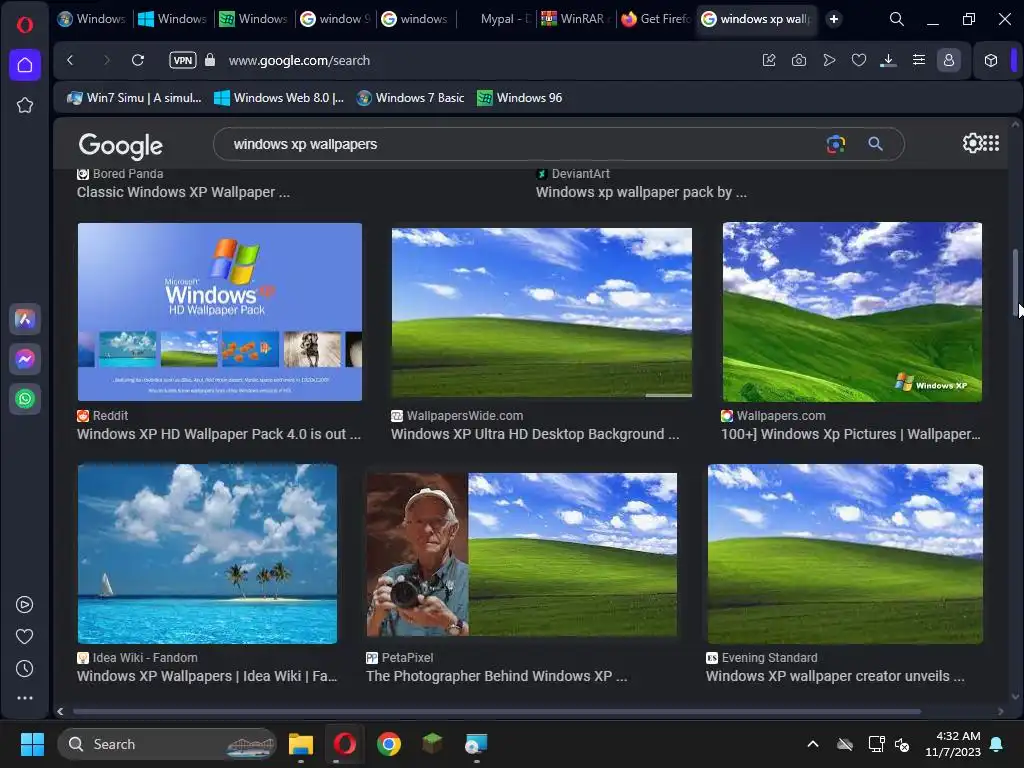Open the send/flow arrow icon
This screenshot has width=1024, height=768.
point(829,60)
